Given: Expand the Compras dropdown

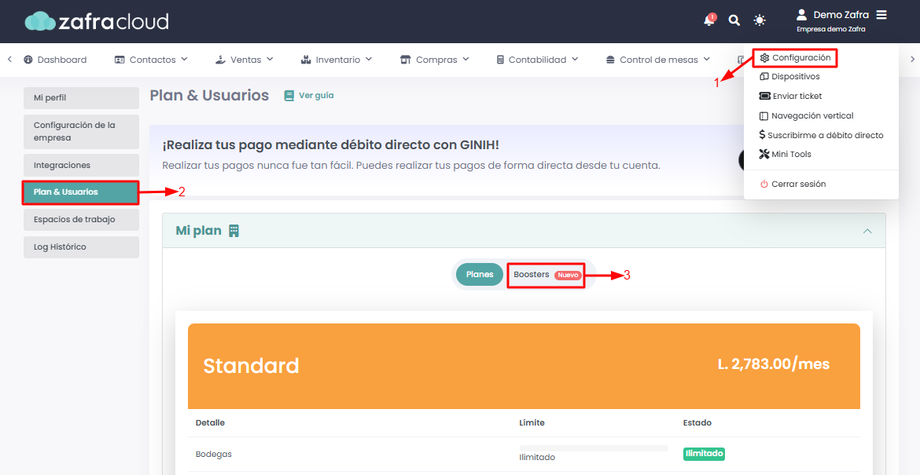Looking at the screenshot, I should pyautogui.click(x=465, y=59).
